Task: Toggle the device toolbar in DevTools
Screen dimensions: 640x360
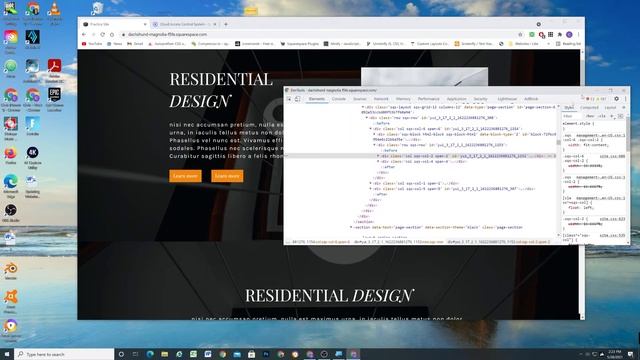Action: click(298, 99)
